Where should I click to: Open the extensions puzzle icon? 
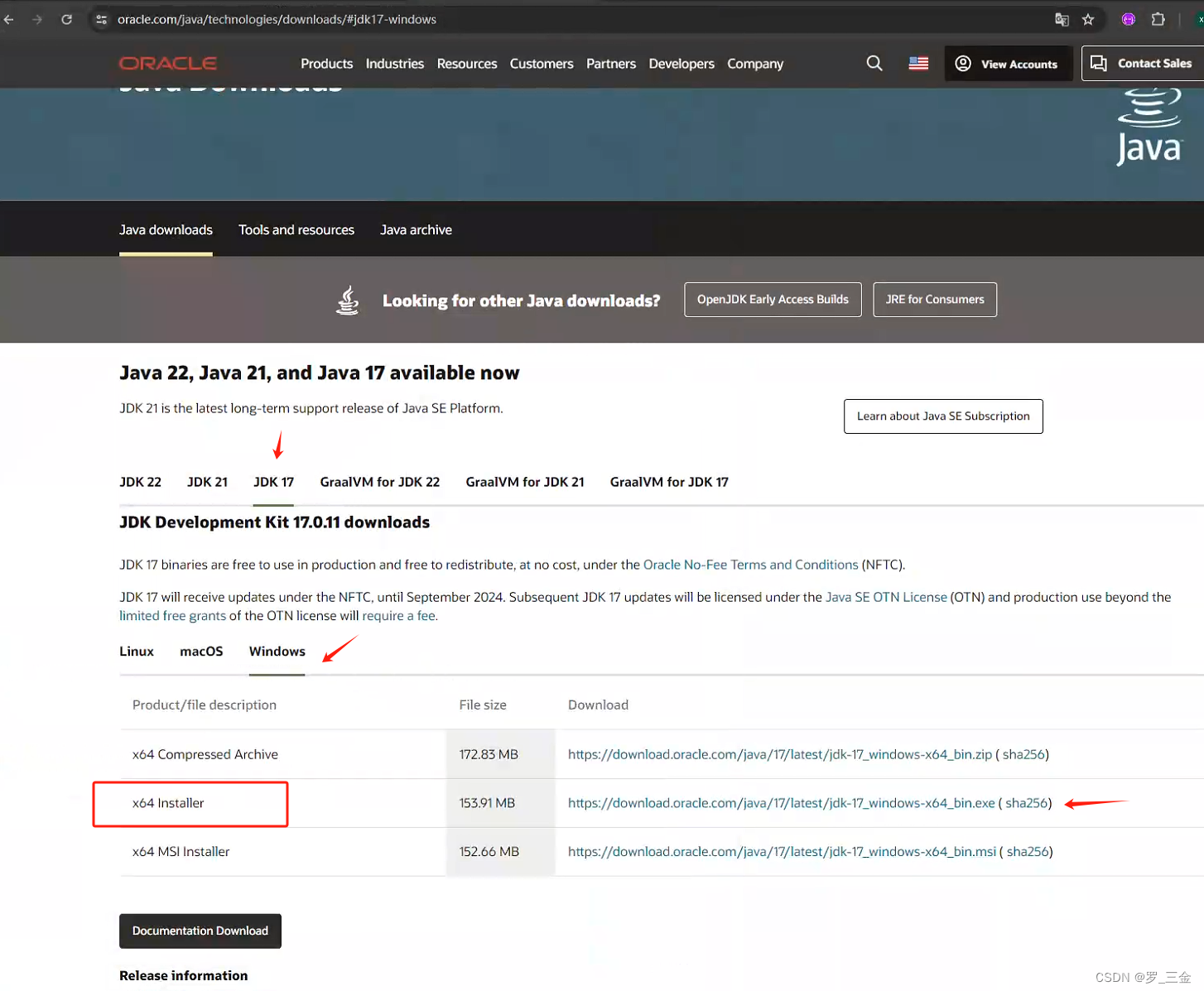click(x=1158, y=19)
